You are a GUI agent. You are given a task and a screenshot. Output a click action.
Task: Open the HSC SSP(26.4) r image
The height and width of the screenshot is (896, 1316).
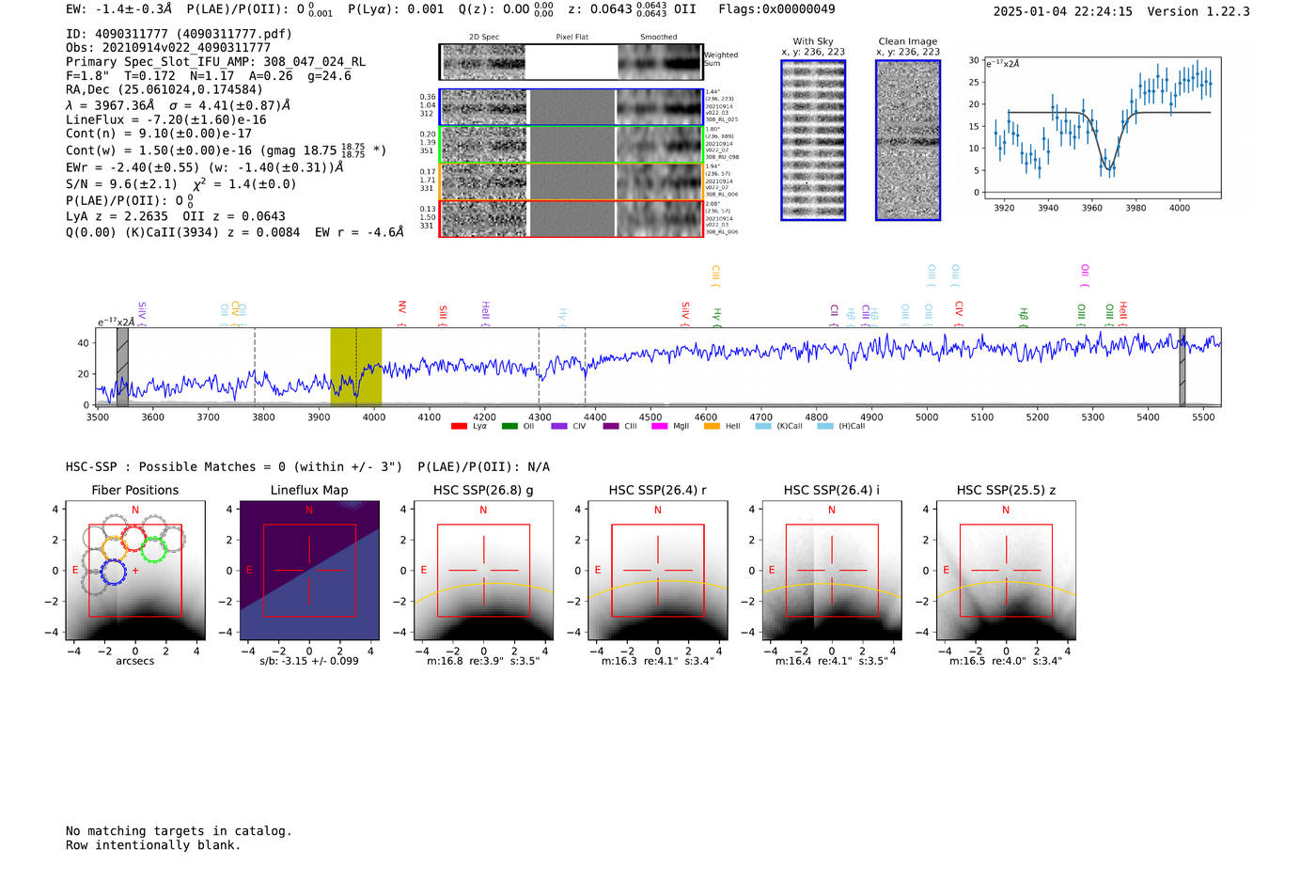pyautogui.click(x=658, y=571)
